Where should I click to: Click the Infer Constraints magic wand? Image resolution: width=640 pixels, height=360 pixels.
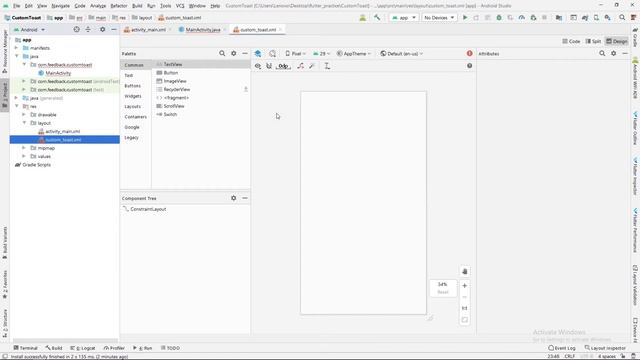312,66
